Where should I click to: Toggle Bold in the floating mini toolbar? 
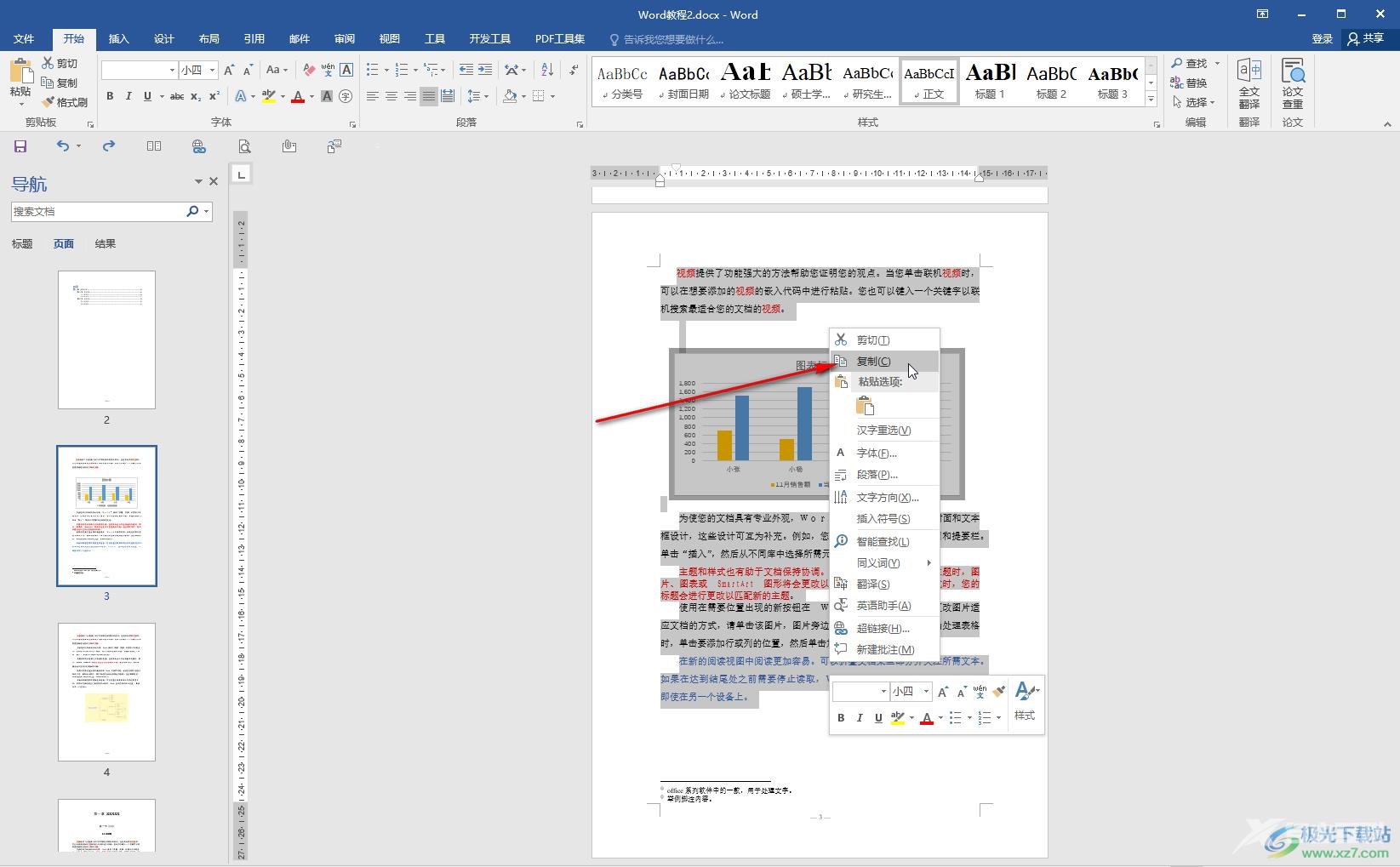[x=841, y=718]
